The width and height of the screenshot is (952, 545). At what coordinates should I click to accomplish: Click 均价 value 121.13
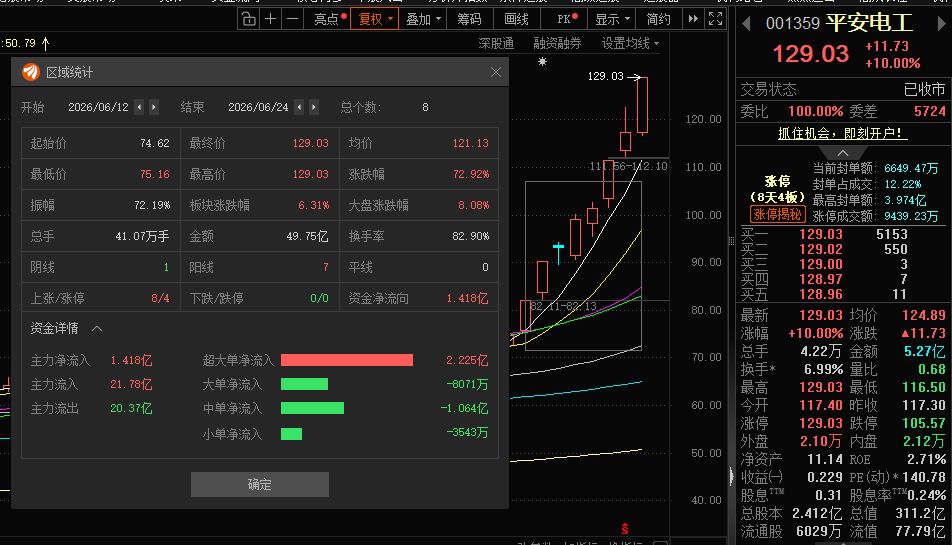point(471,143)
